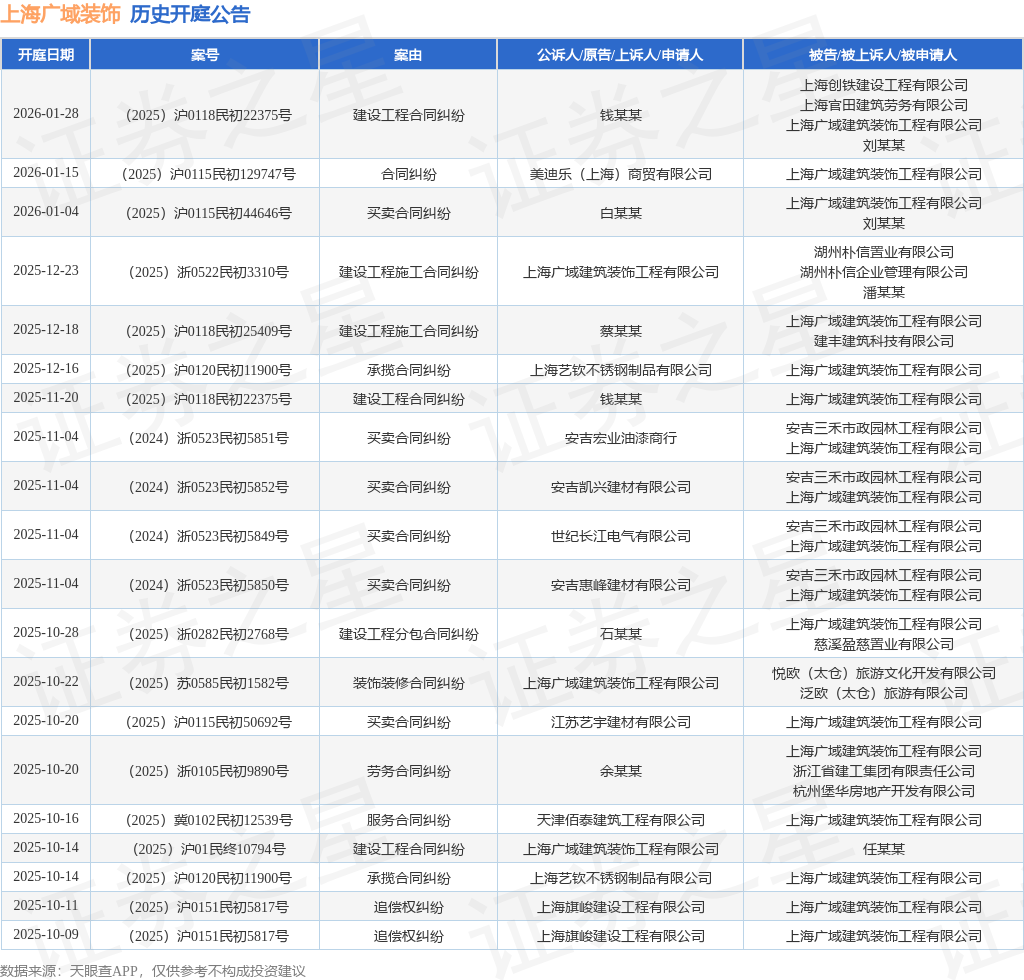Click plaintiff 世纪长江电气有限公司
The image size is (1024, 980).
(x=620, y=537)
